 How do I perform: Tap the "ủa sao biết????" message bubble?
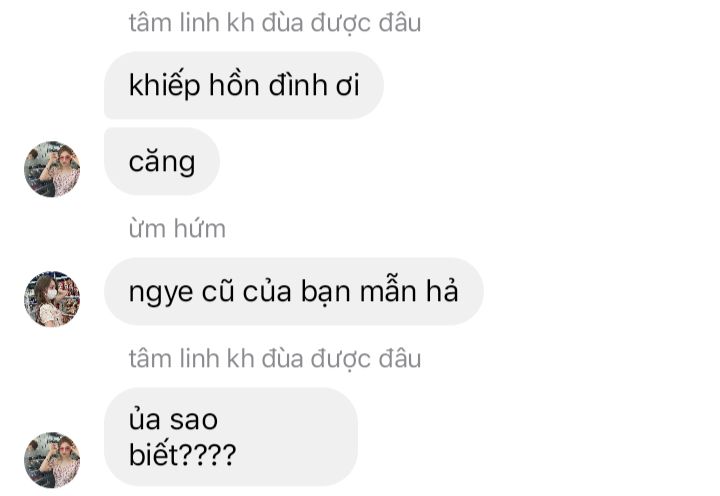pos(231,437)
